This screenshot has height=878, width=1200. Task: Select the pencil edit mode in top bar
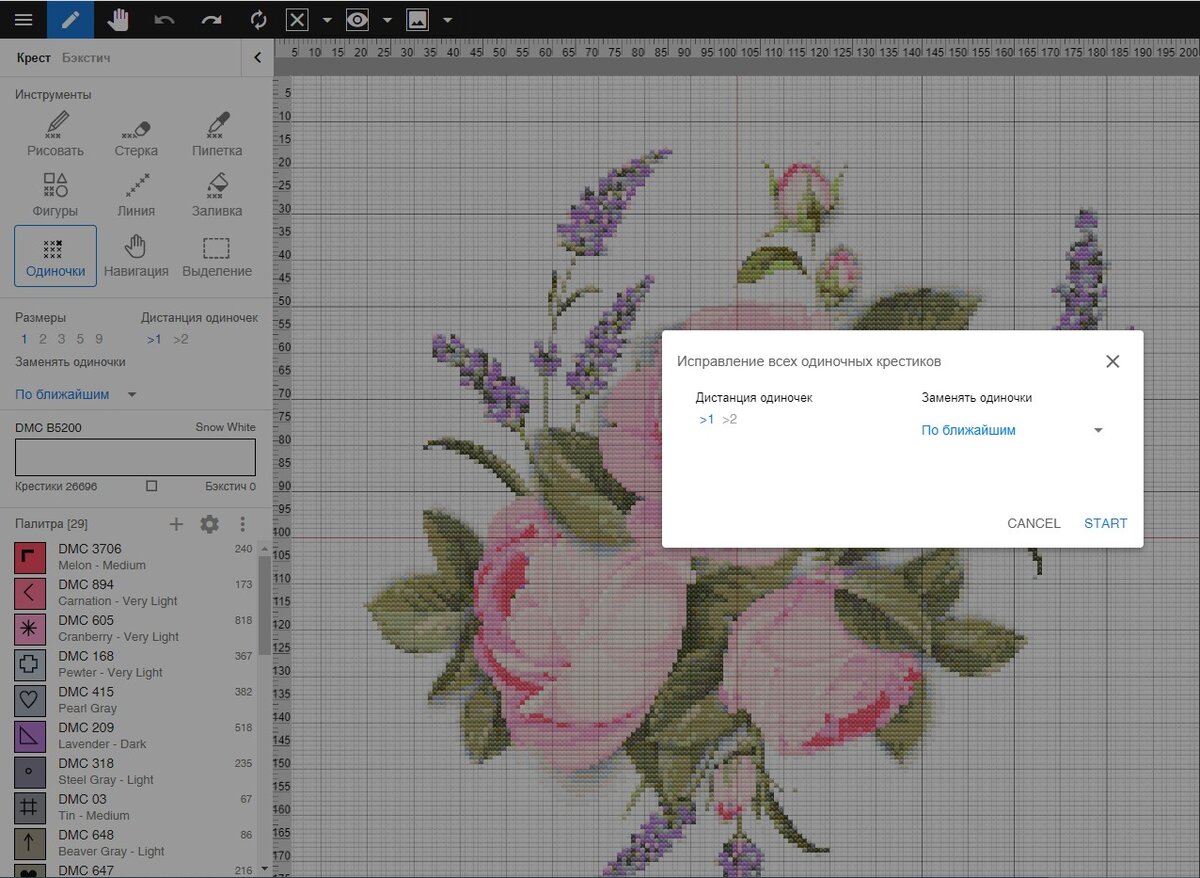coord(70,19)
